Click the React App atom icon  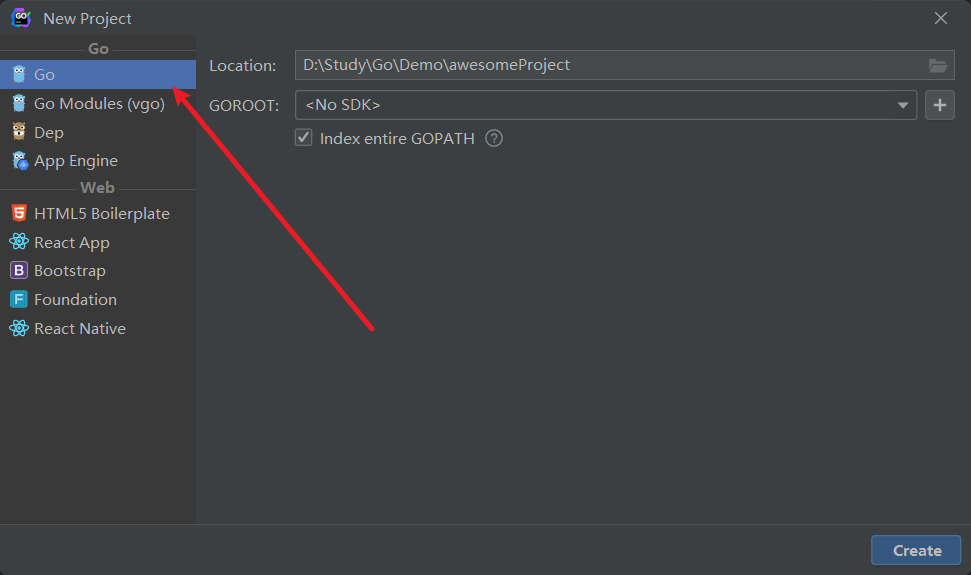pos(19,242)
